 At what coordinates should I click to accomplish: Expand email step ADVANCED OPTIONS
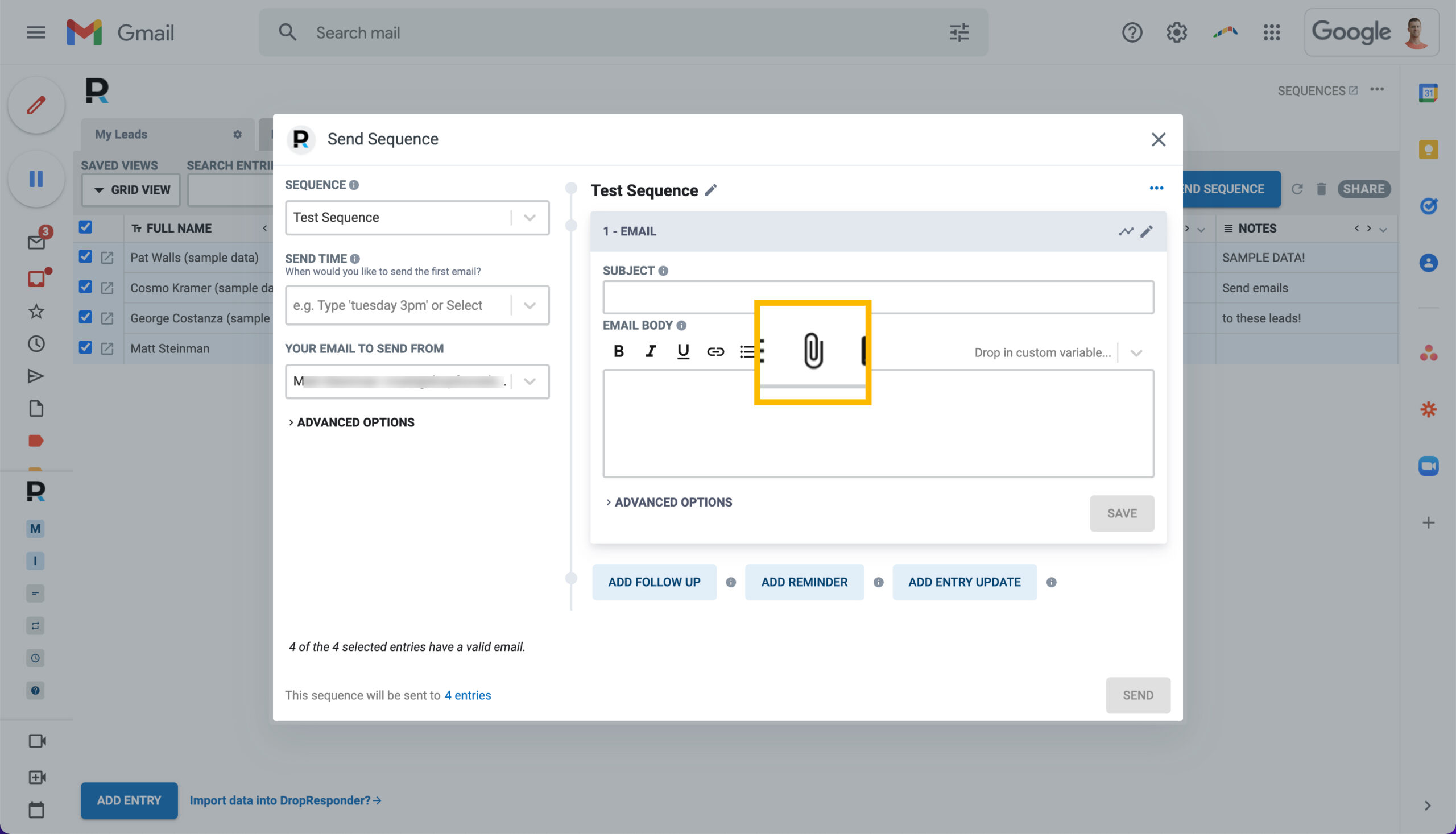(669, 503)
